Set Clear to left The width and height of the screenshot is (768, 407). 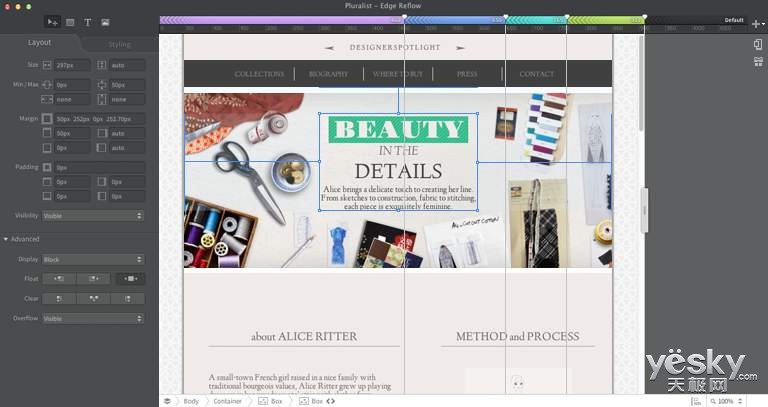click(x=59, y=298)
